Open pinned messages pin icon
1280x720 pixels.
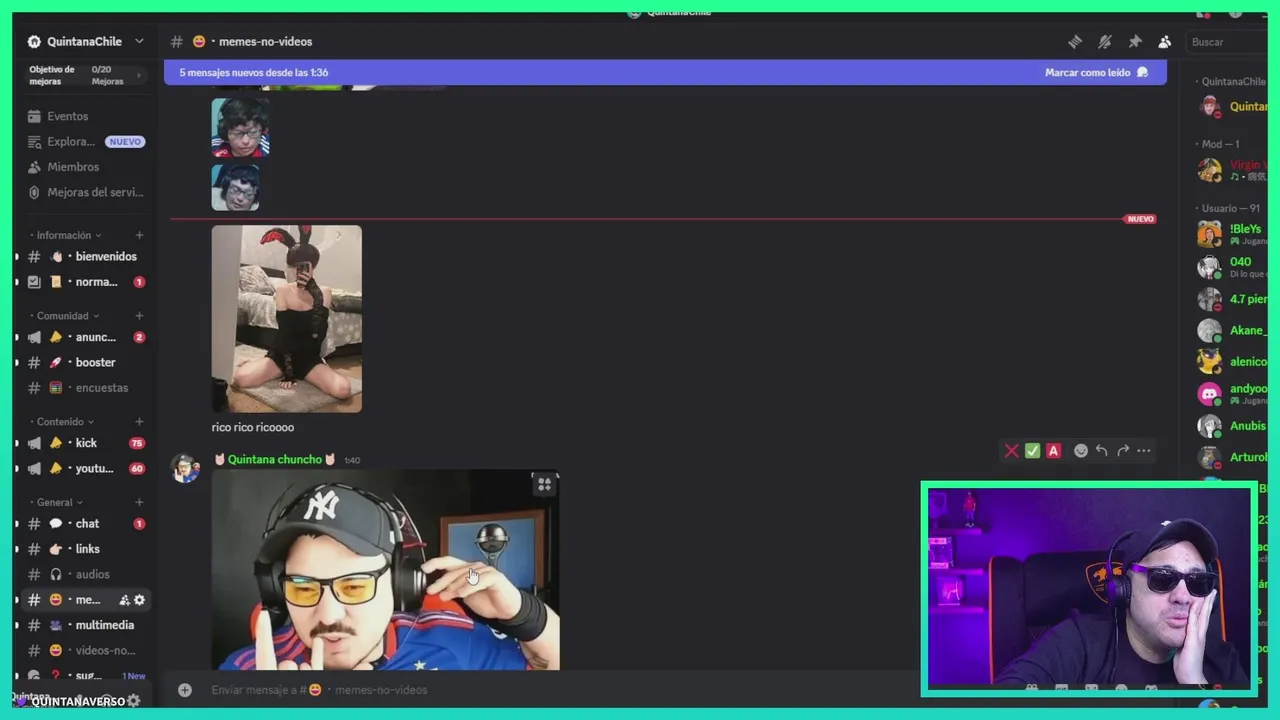(1135, 42)
